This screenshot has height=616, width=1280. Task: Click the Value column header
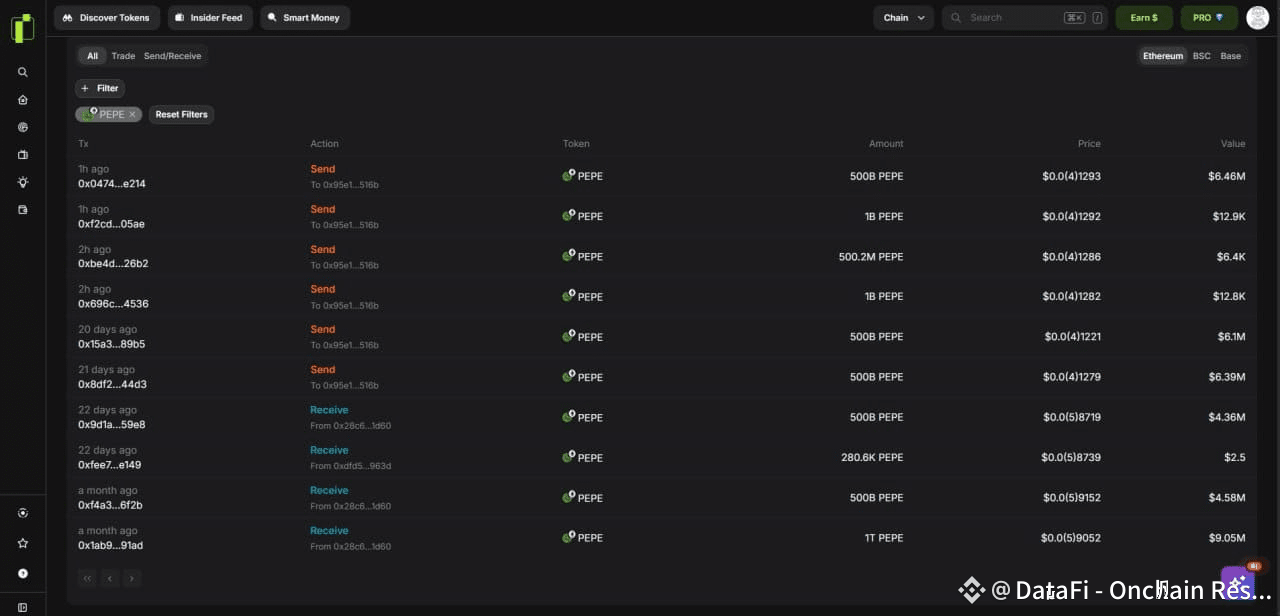[x=1233, y=144]
